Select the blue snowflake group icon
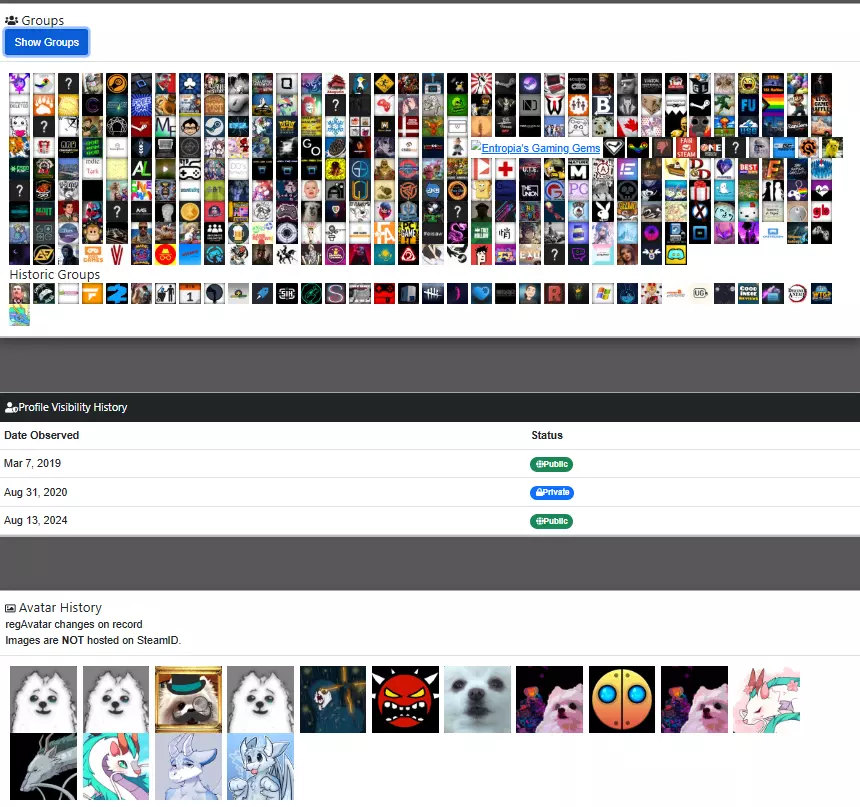The image size is (860, 807). coord(336,126)
